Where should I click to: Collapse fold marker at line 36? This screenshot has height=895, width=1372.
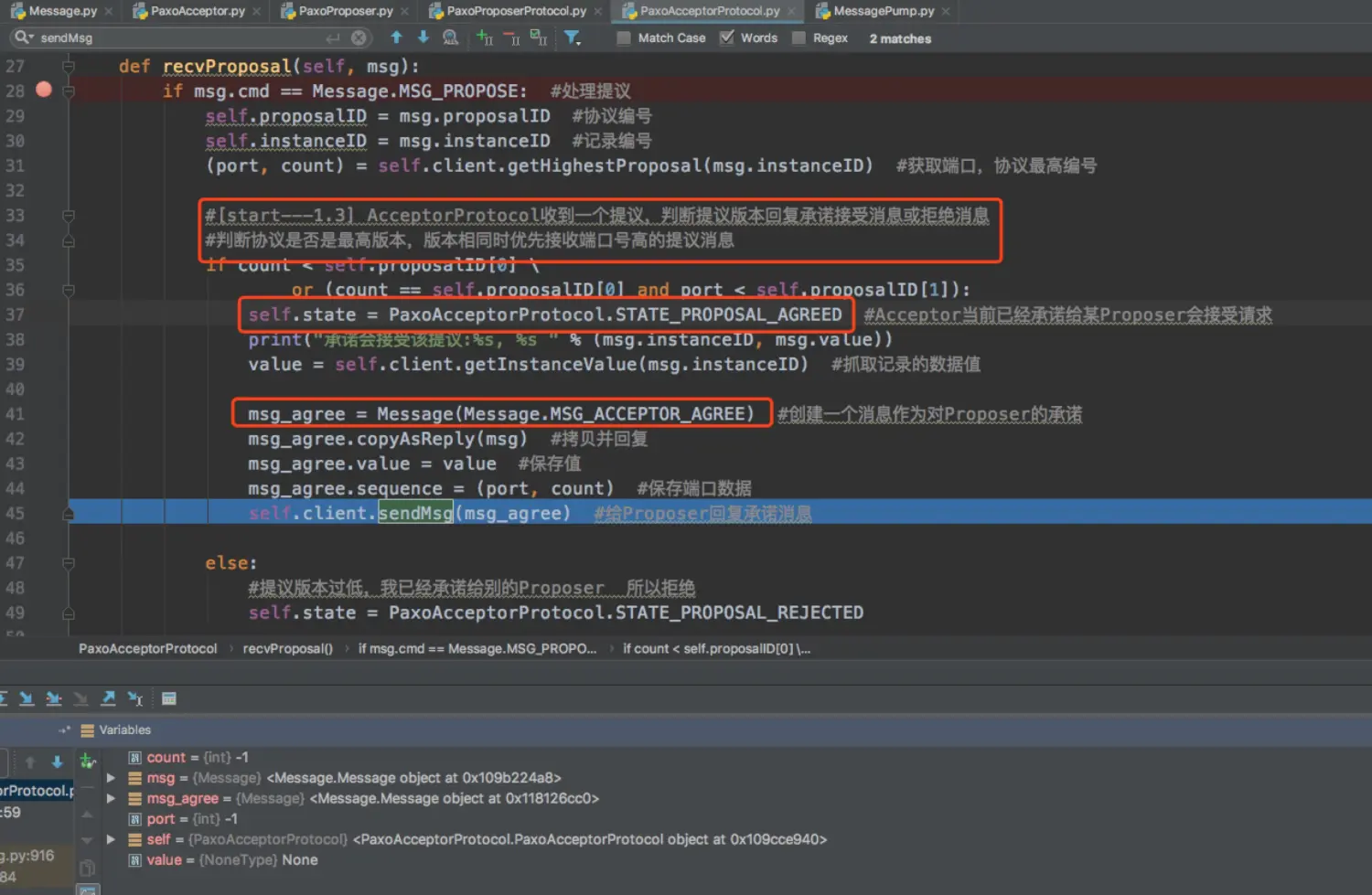(69, 290)
